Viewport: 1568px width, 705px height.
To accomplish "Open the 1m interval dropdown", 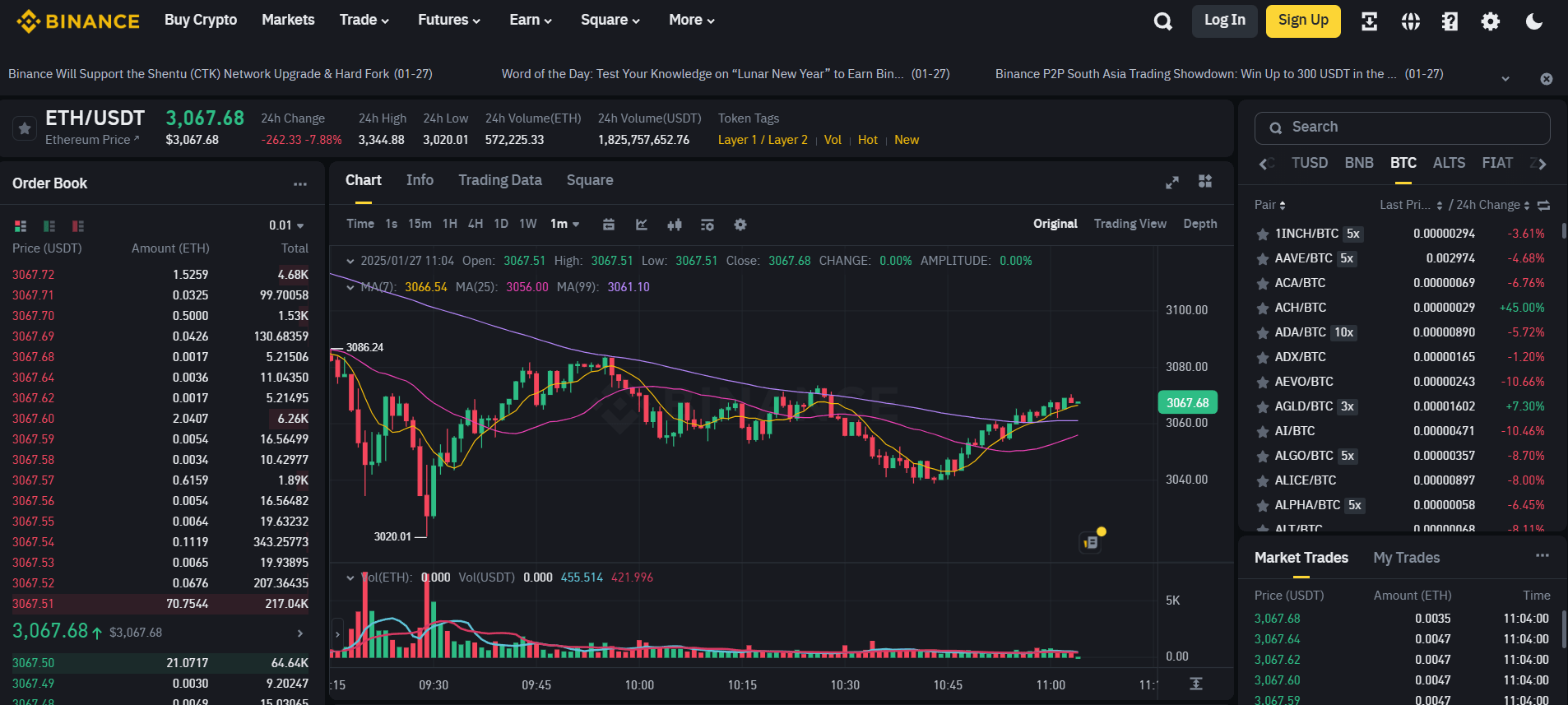I will 565,224.
